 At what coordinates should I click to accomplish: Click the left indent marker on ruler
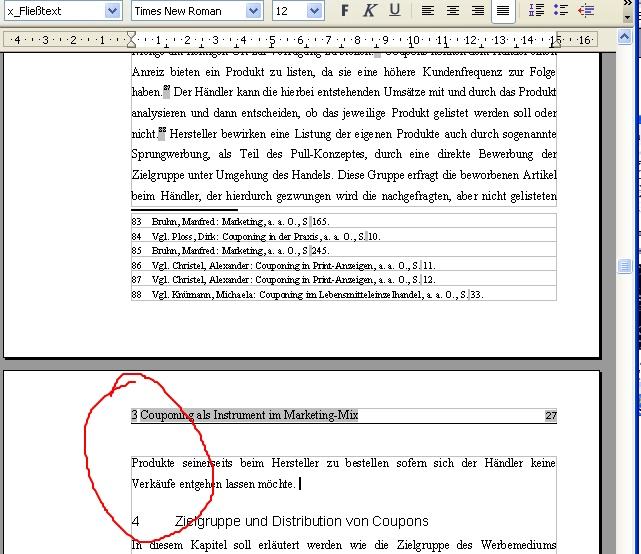coord(131,40)
